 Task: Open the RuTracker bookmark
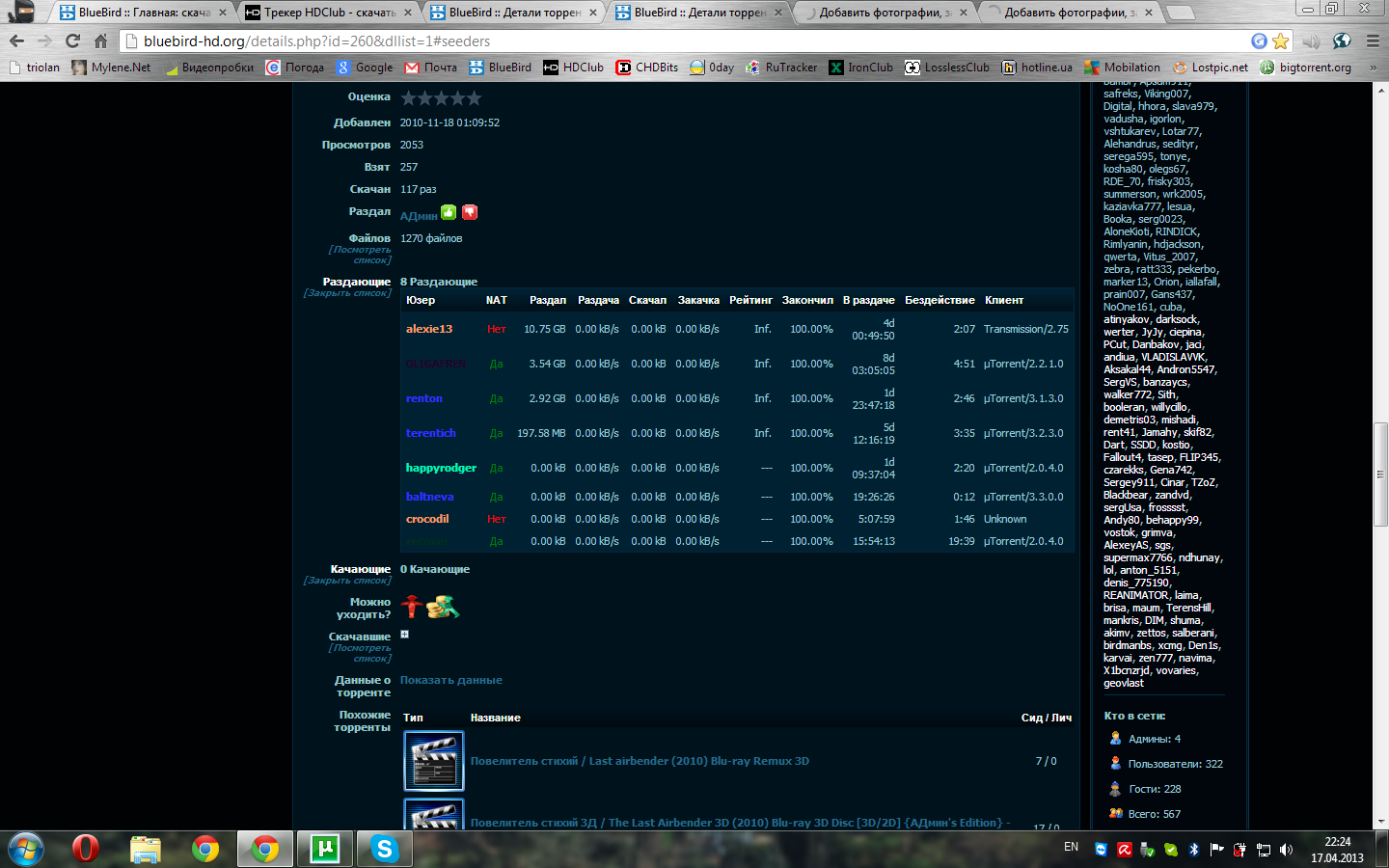click(x=781, y=68)
